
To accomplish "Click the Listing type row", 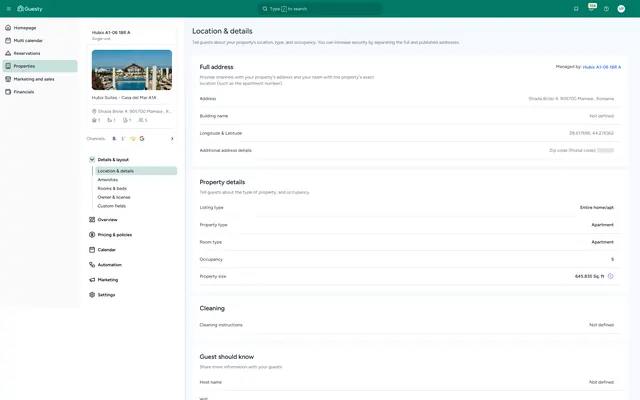I will 409,207.
